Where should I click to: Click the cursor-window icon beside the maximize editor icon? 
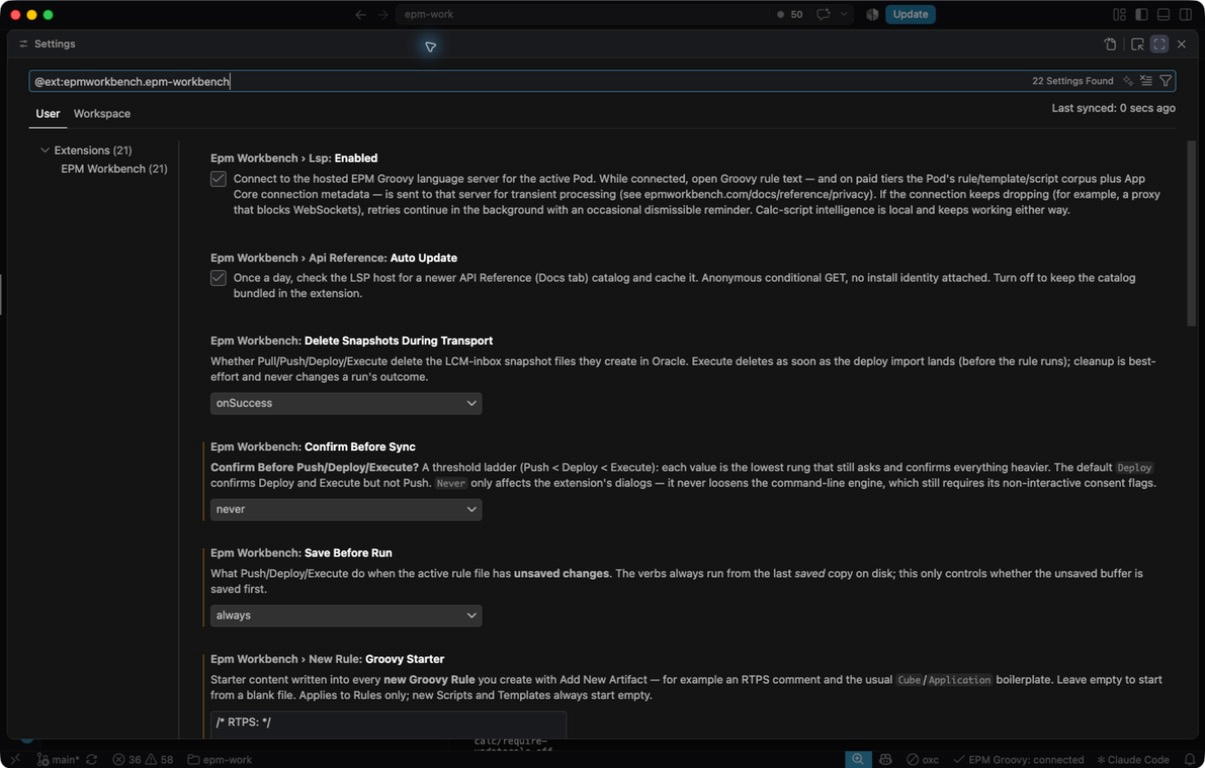(1137, 44)
